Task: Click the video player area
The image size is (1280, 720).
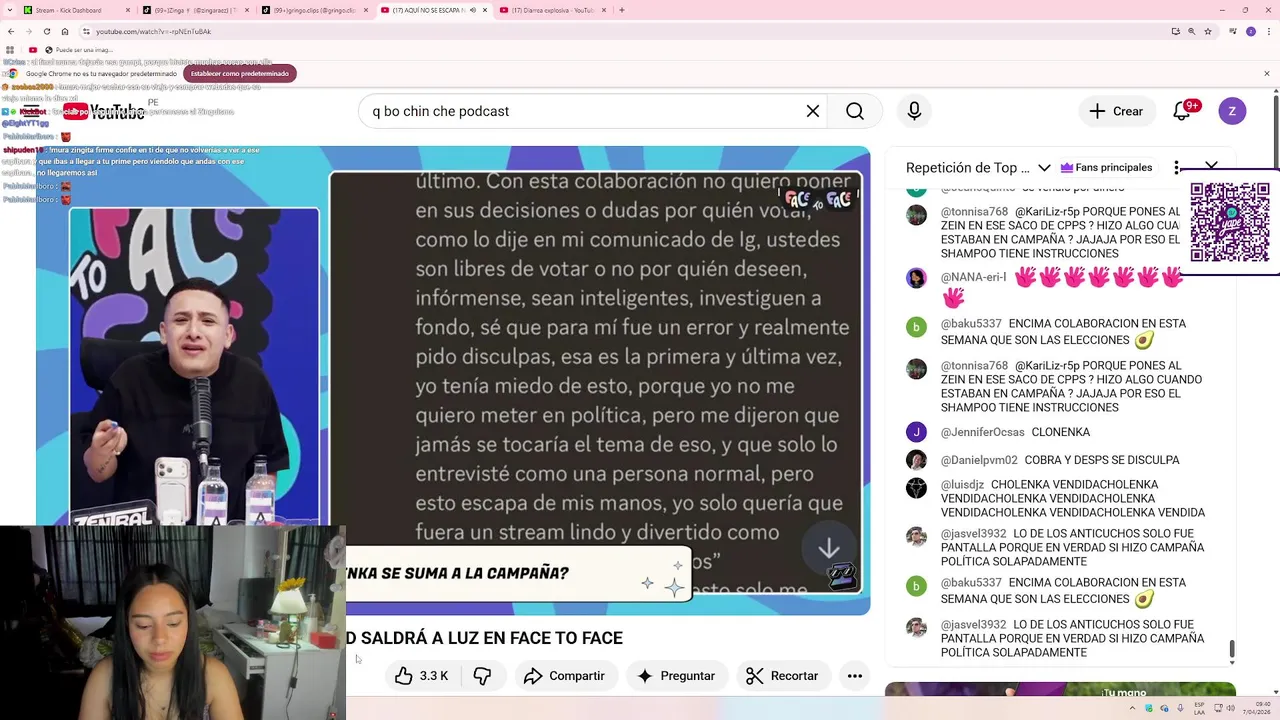Action: pos(453,380)
